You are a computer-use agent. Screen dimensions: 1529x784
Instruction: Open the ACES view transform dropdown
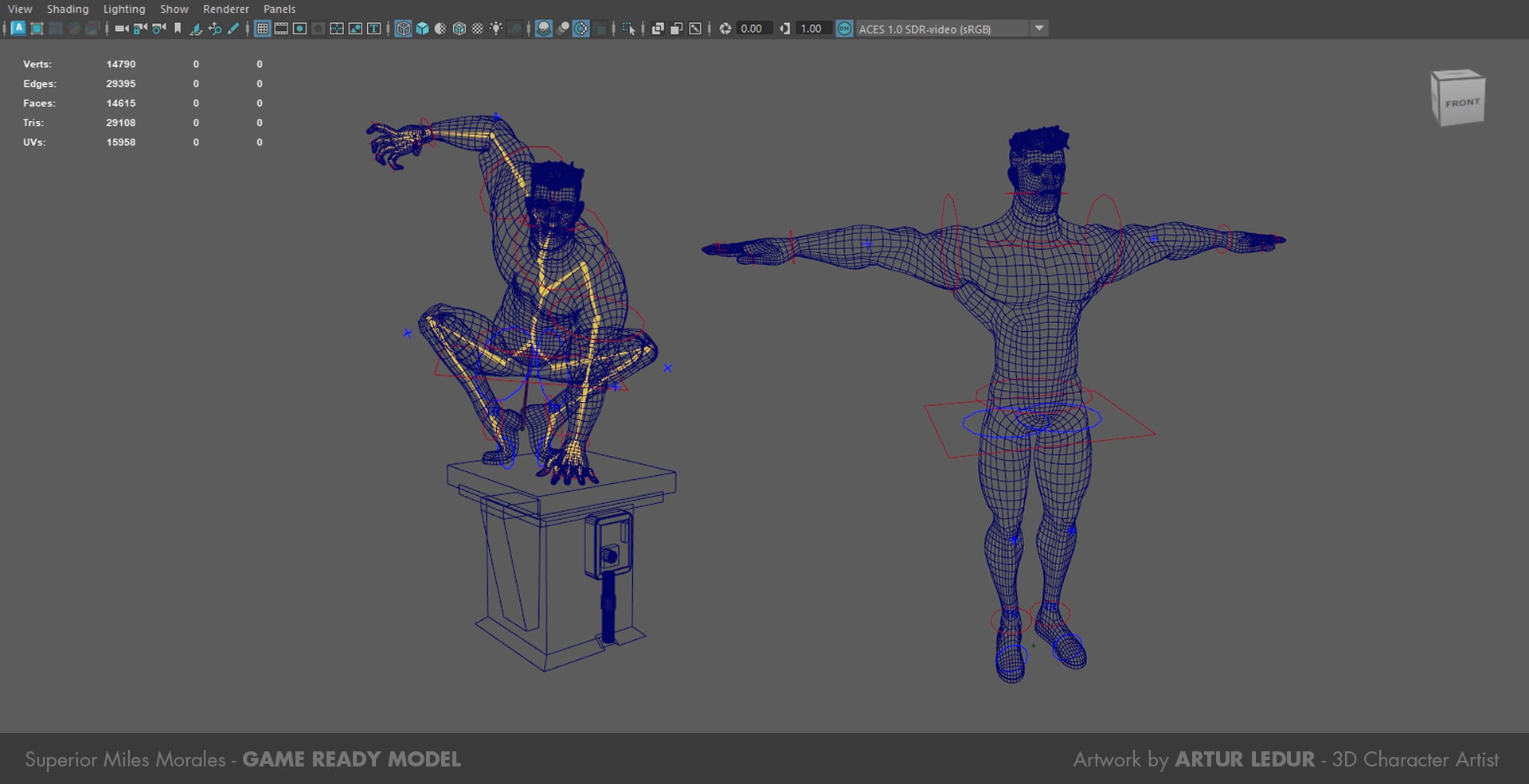click(x=1038, y=29)
